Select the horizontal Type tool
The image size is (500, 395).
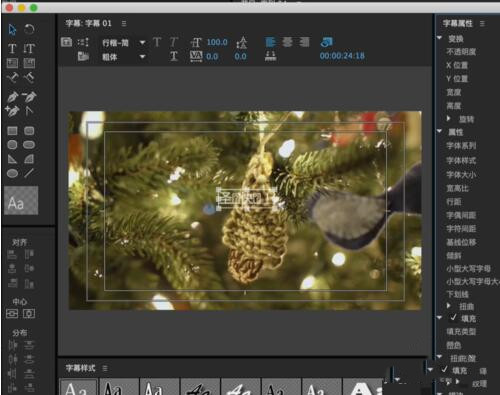(x=12, y=49)
